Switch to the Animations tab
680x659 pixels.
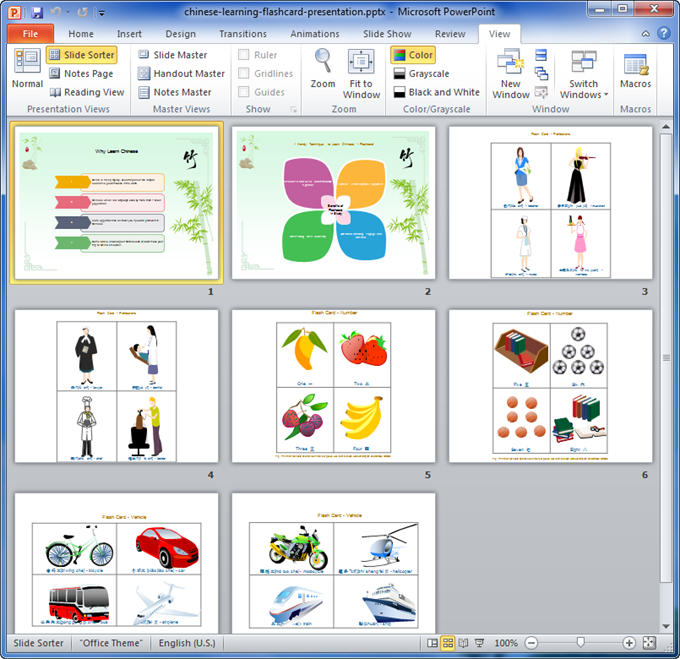[315, 34]
